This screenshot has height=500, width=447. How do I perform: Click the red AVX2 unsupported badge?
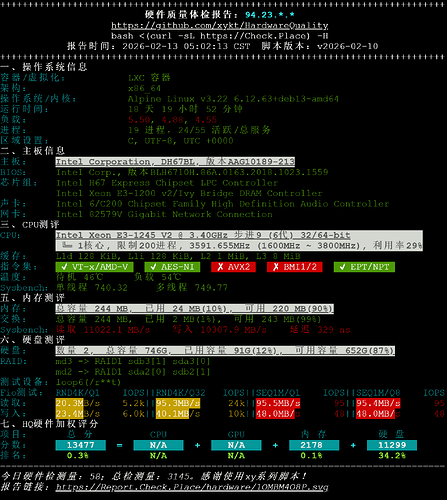click(x=233, y=267)
